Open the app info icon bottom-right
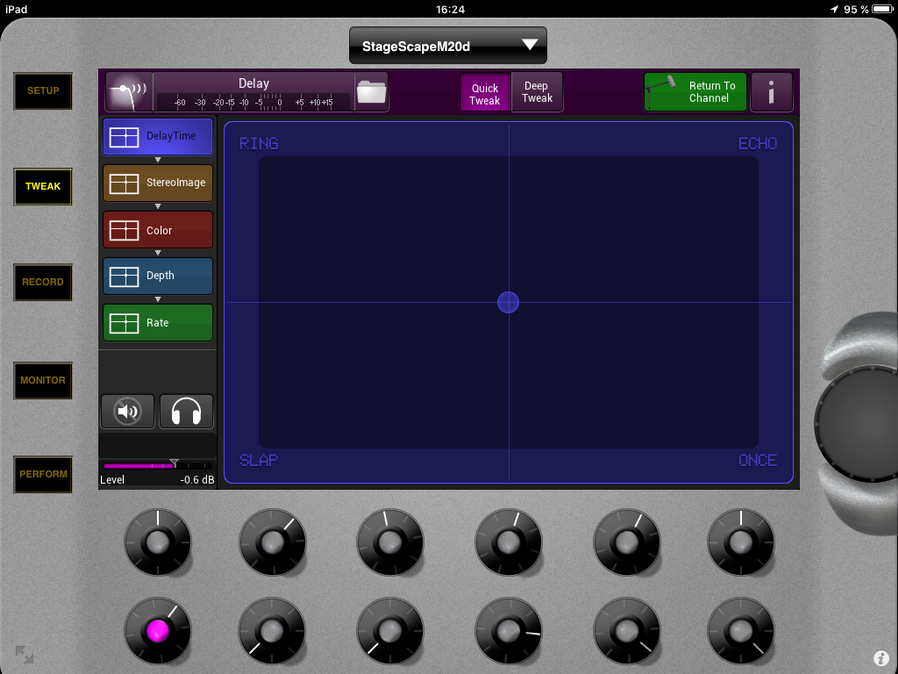The width and height of the screenshot is (898, 674). click(x=881, y=658)
